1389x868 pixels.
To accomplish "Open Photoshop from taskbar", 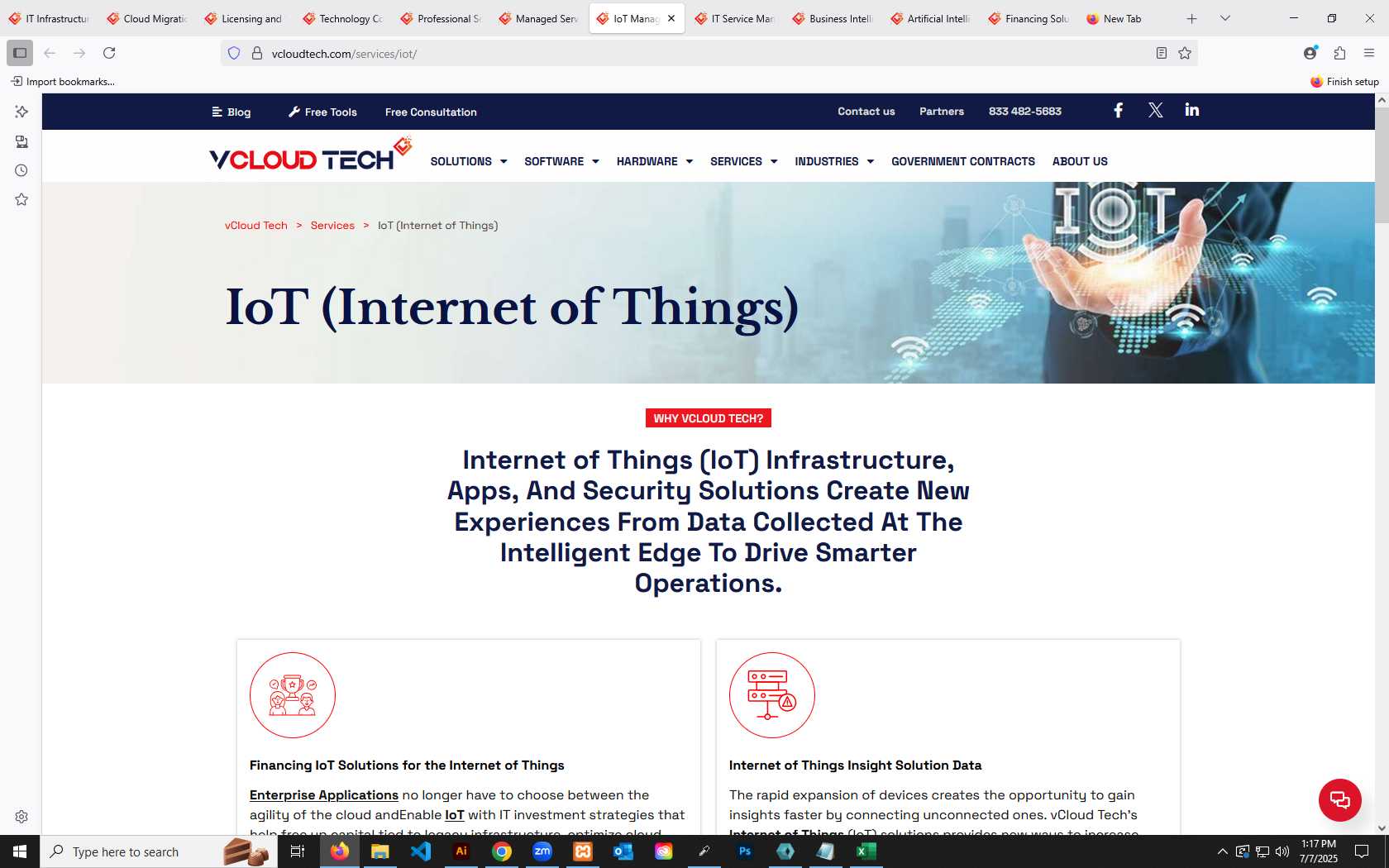I will 745,851.
